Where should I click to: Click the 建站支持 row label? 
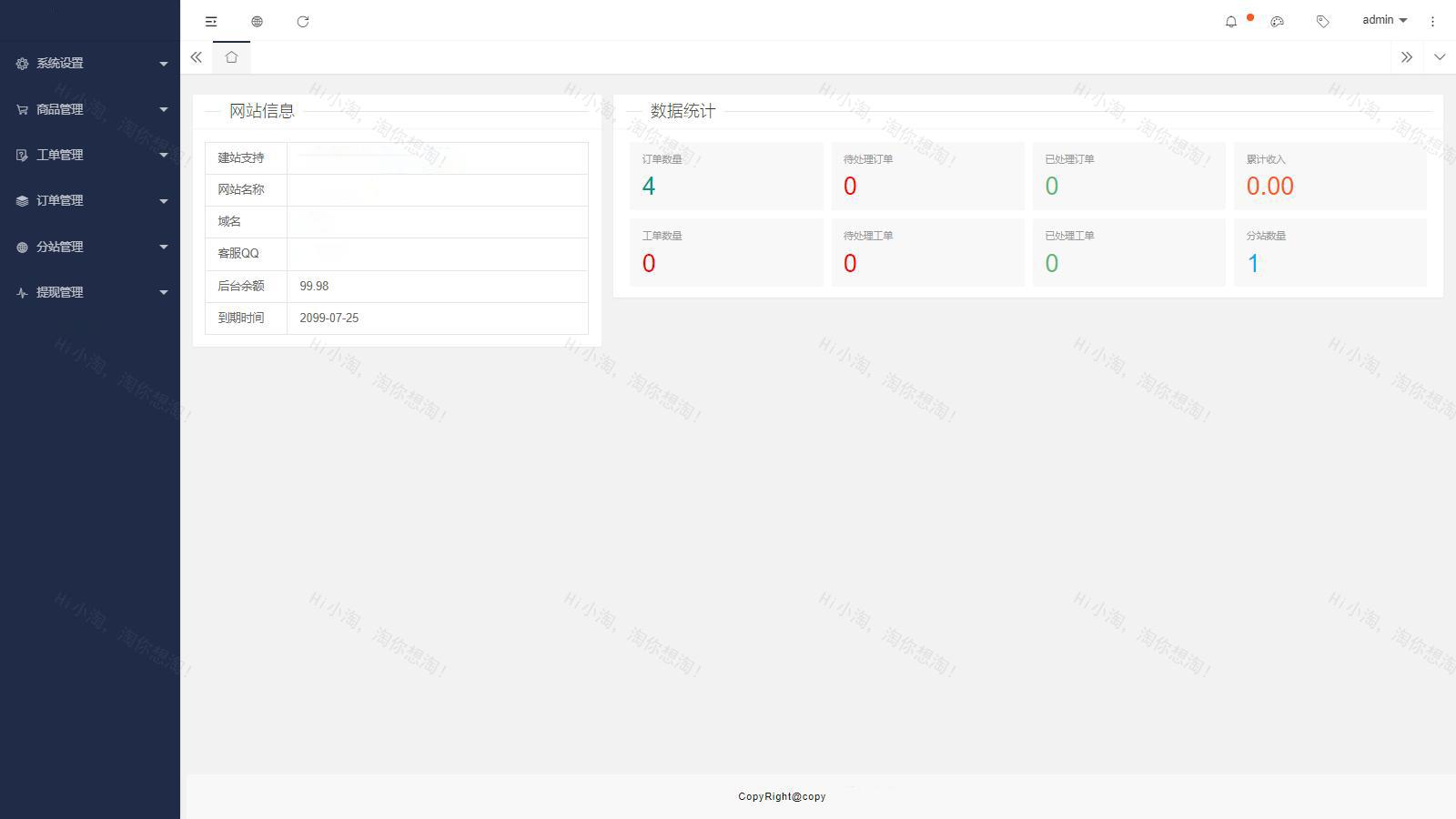pos(241,157)
